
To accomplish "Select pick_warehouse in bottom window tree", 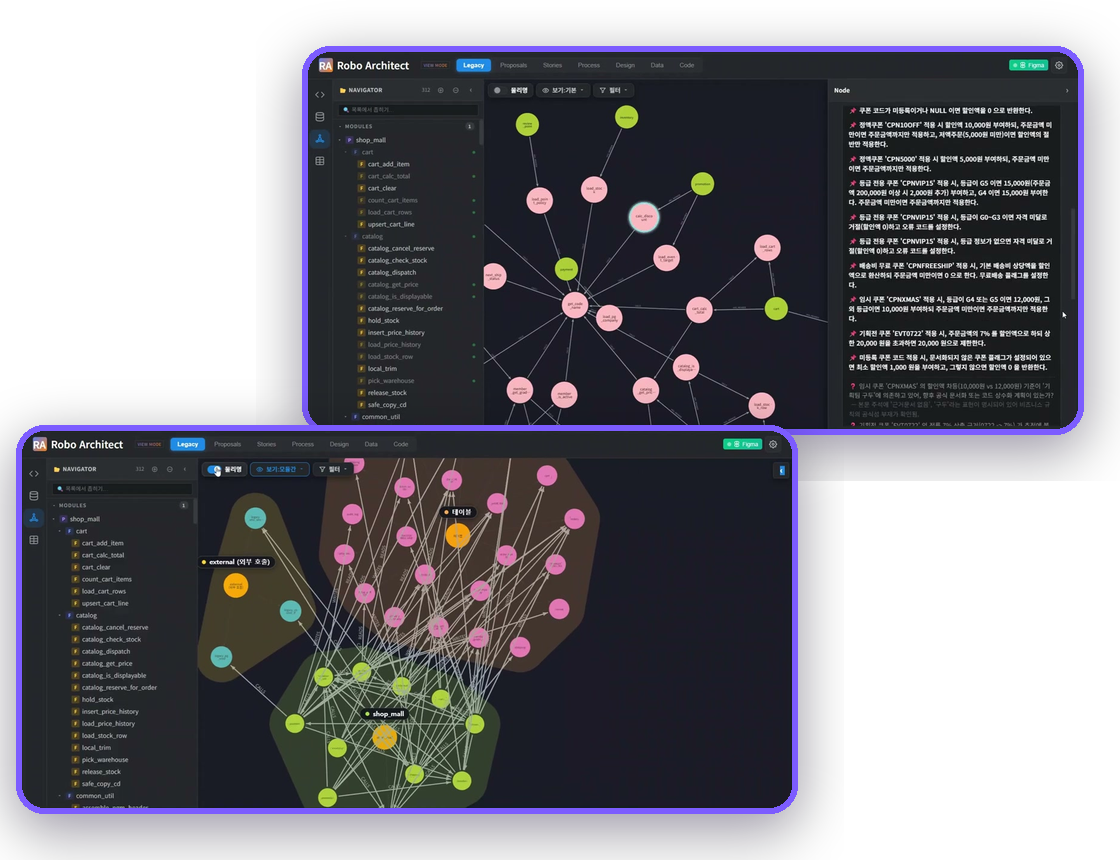I will tap(105, 760).
